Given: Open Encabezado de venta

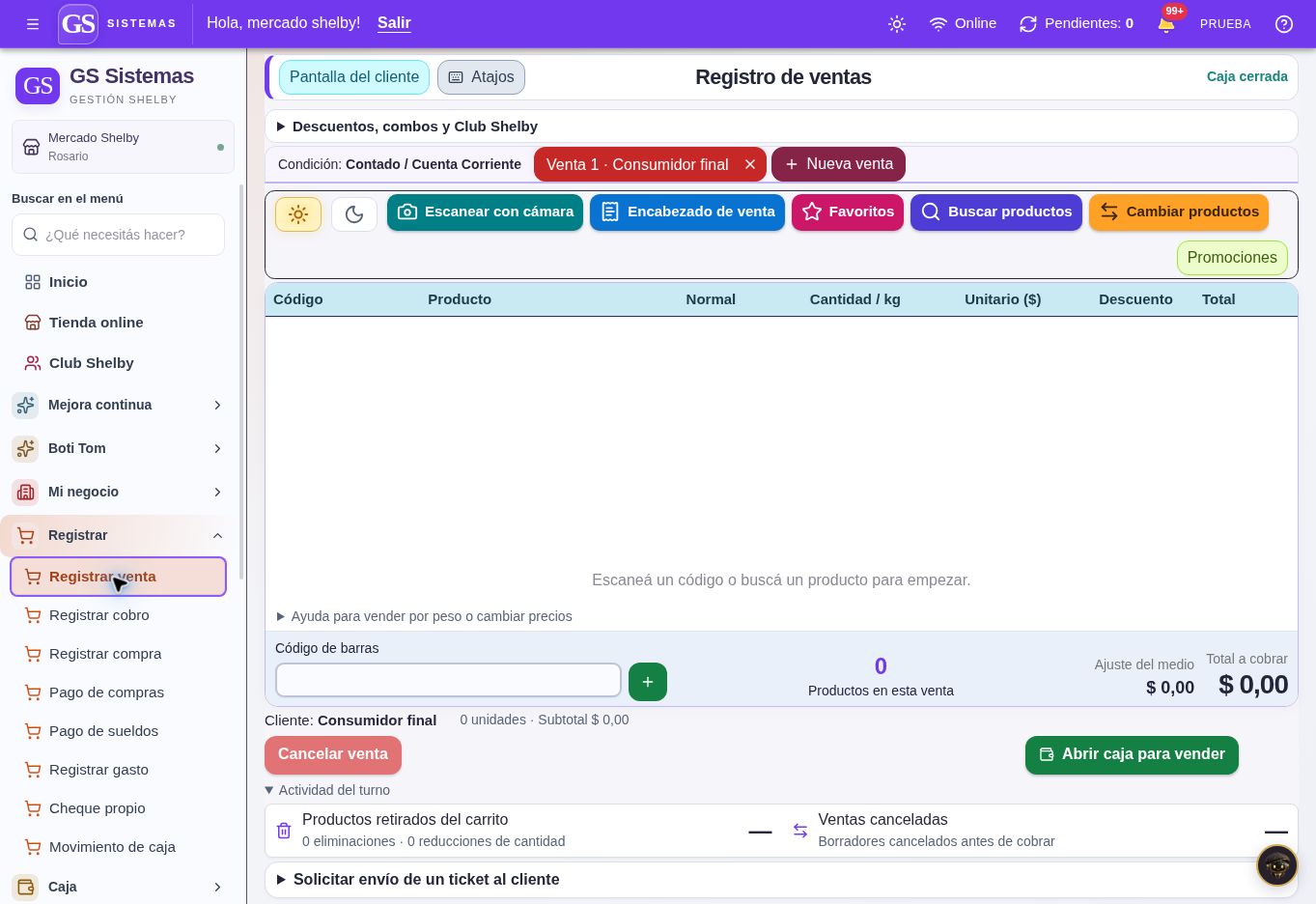Looking at the screenshot, I should (687, 212).
